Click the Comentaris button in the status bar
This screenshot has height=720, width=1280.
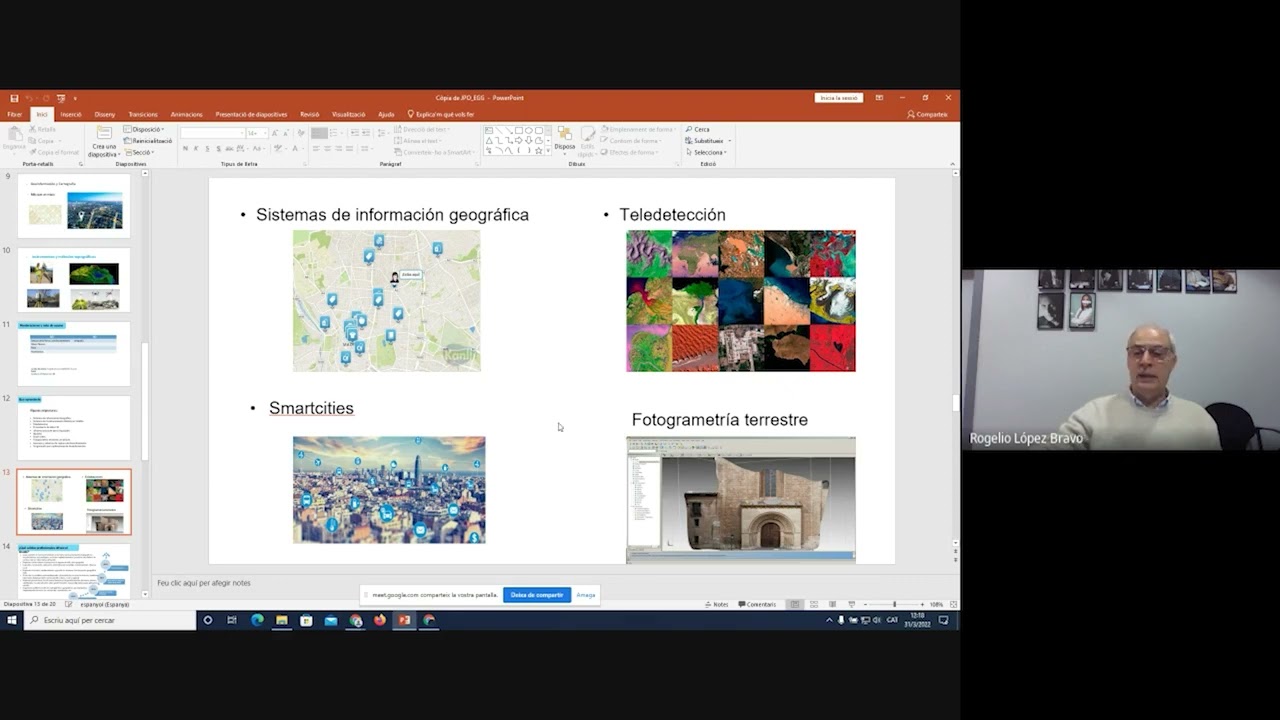[x=757, y=604]
